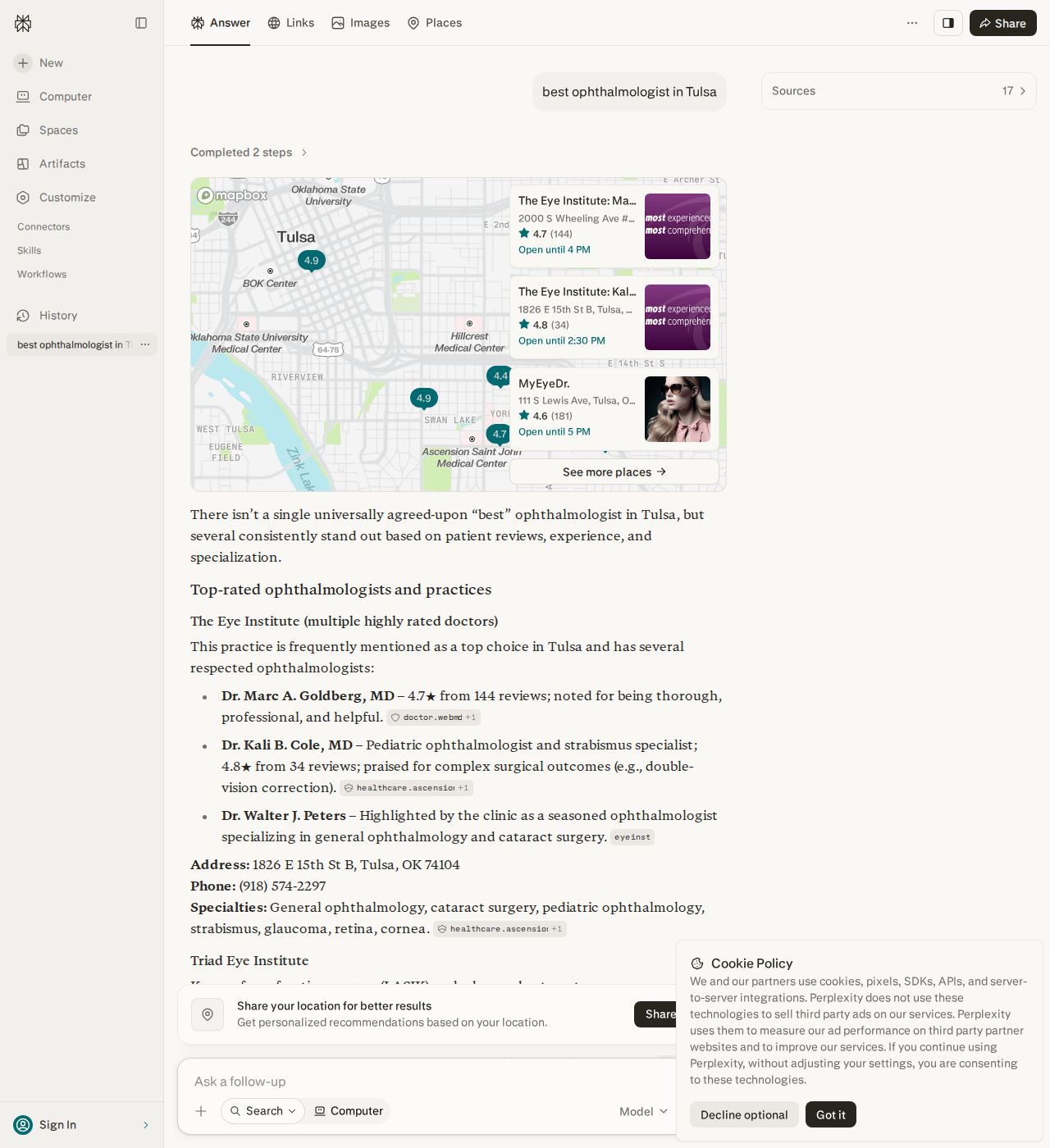Image resolution: width=1050 pixels, height=1148 pixels.
Task: Open the Search mode dropdown
Action: point(262,1111)
